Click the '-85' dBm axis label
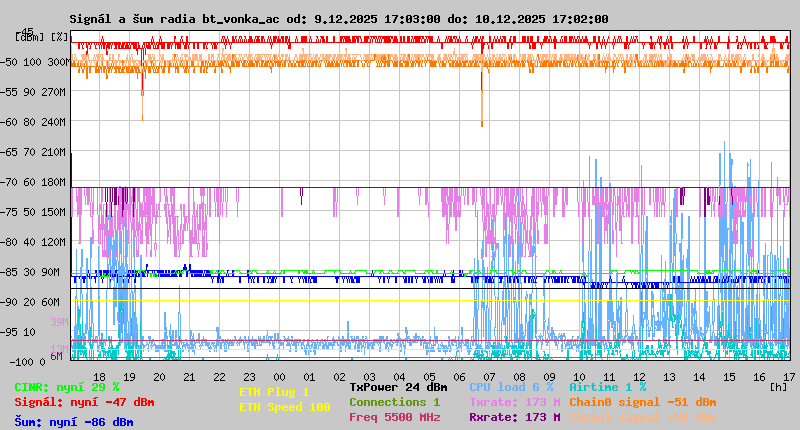This screenshot has width=800, height=430. pyautogui.click(x=9, y=272)
